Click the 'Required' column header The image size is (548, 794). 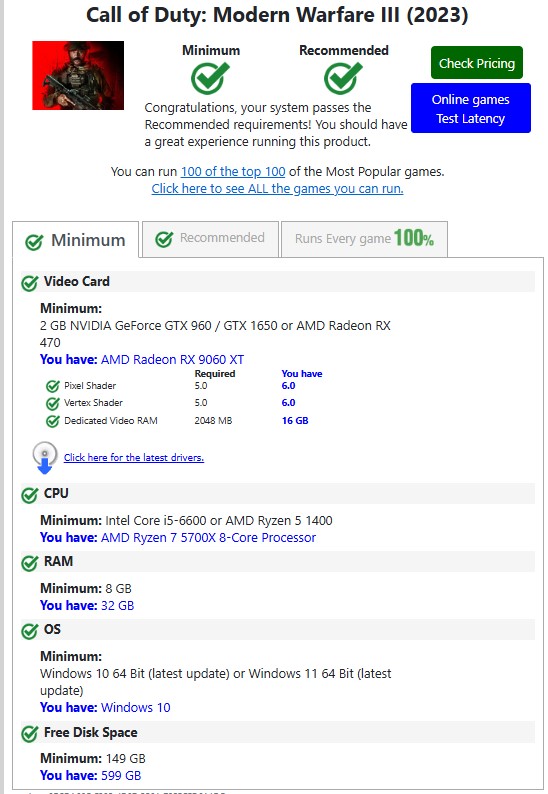pos(215,374)
